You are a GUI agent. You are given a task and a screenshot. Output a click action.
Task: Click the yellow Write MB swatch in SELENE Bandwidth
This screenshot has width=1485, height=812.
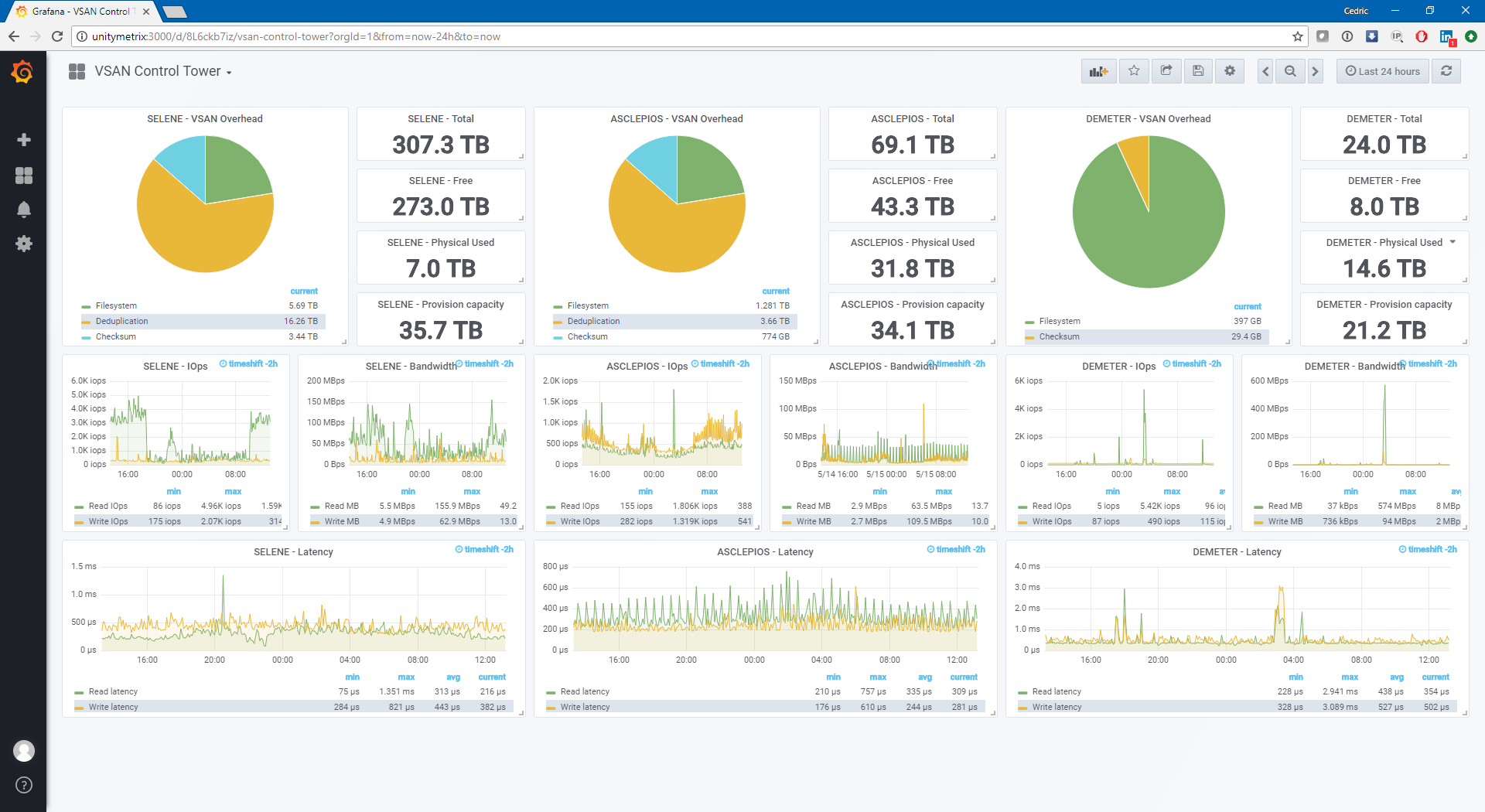[315, 522]
